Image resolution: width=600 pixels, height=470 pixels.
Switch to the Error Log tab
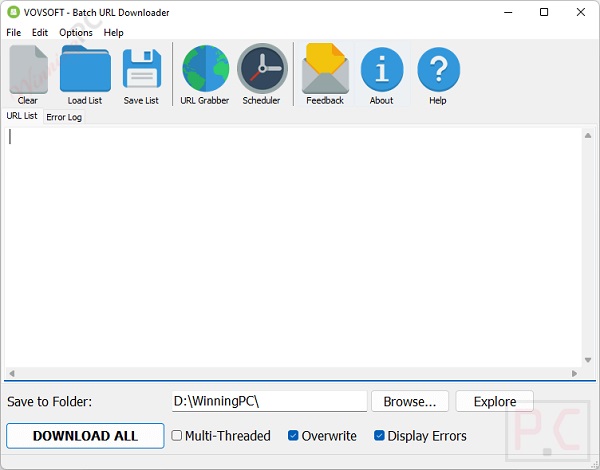click(64, 117)
